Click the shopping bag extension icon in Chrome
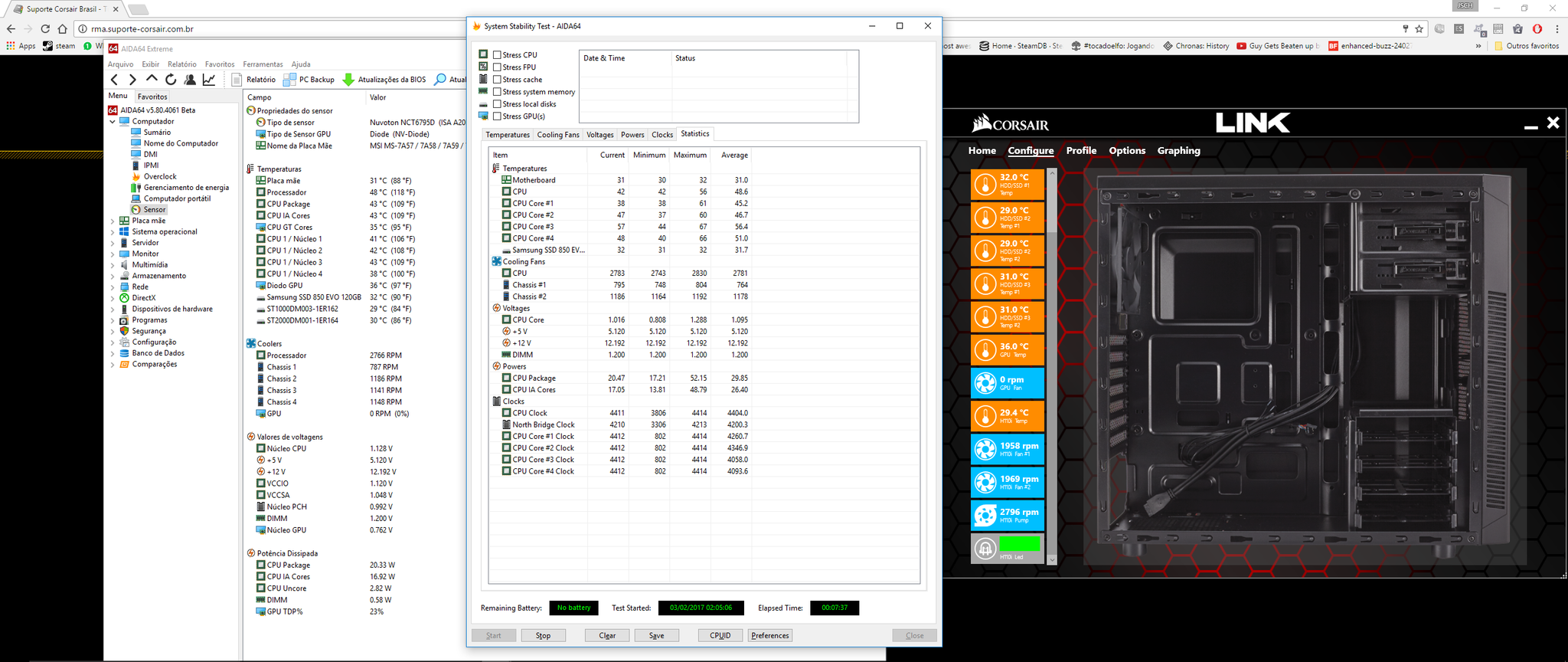Image resolution: width=1568 pixels, height=662 pixels. tap(1517, 29)
